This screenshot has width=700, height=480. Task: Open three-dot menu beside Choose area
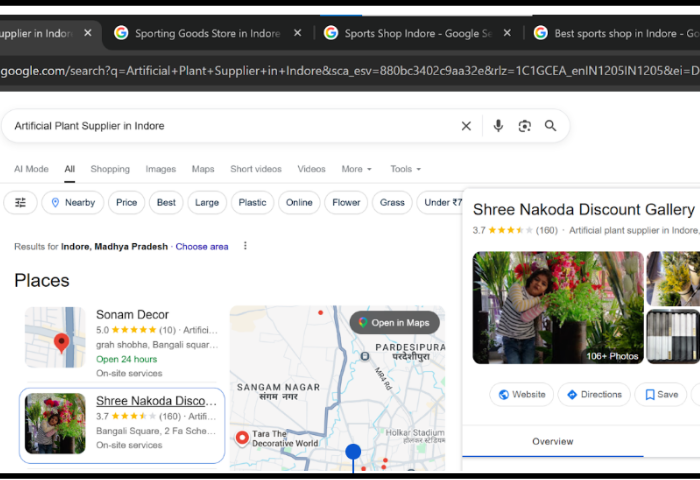[245, 246]
